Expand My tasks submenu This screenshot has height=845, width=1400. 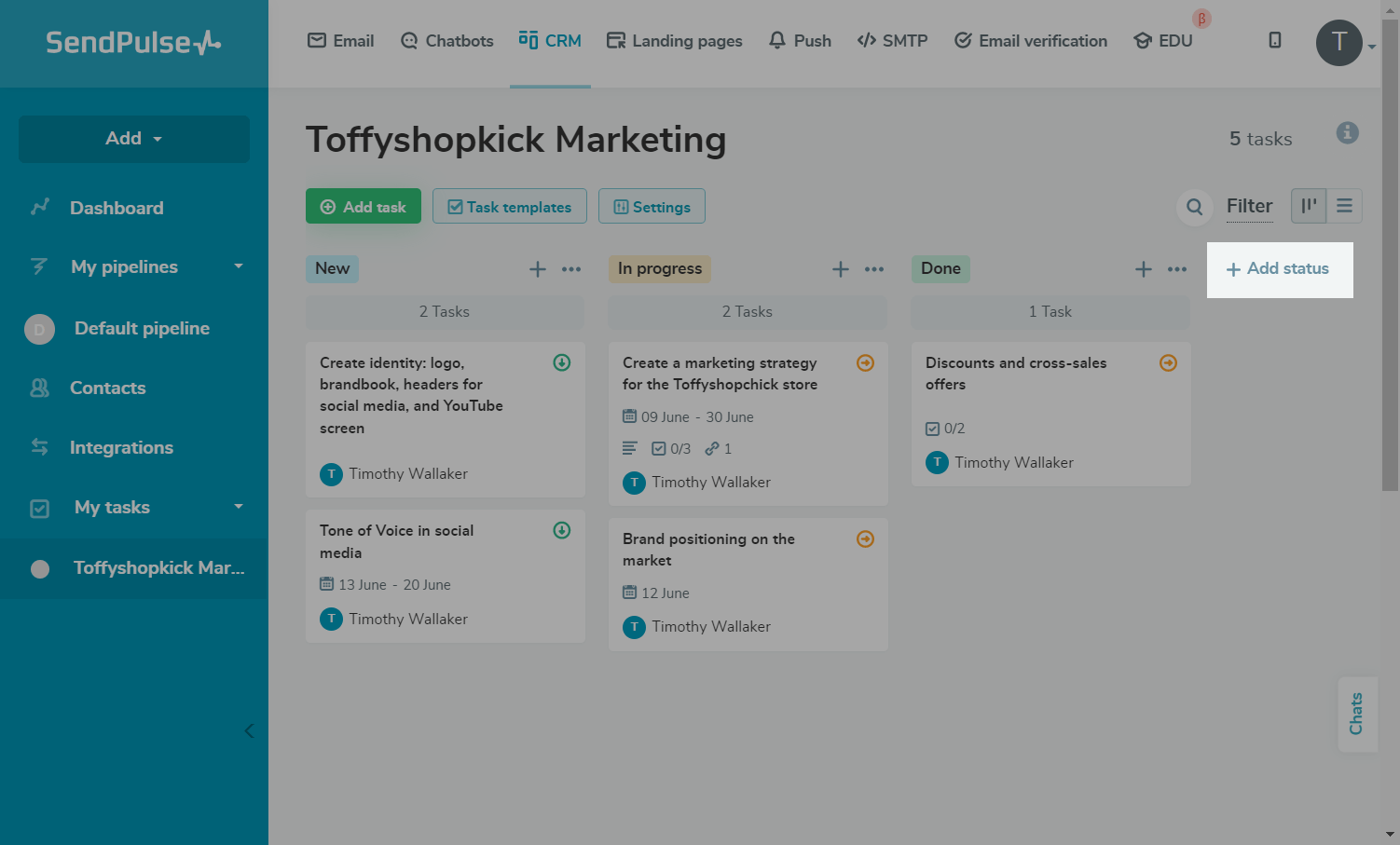click(239, 507)
